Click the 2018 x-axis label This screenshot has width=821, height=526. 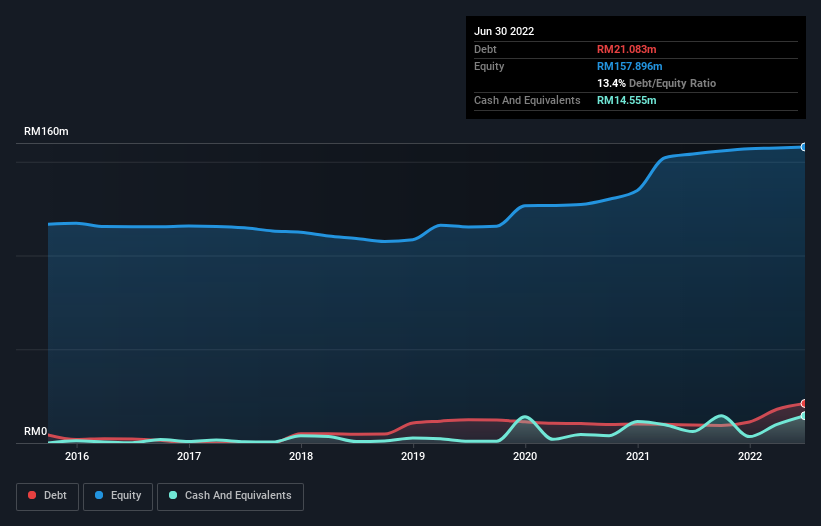tap(301, 456)
